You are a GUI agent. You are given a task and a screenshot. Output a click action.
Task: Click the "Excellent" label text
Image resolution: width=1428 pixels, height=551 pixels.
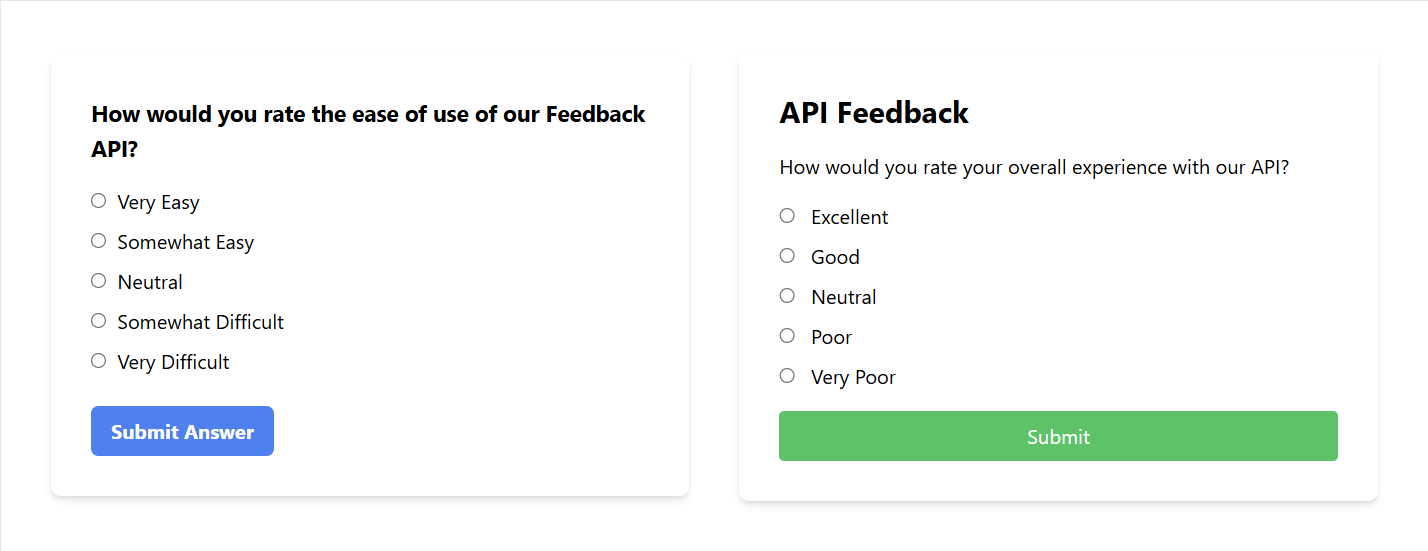(849, 217)
